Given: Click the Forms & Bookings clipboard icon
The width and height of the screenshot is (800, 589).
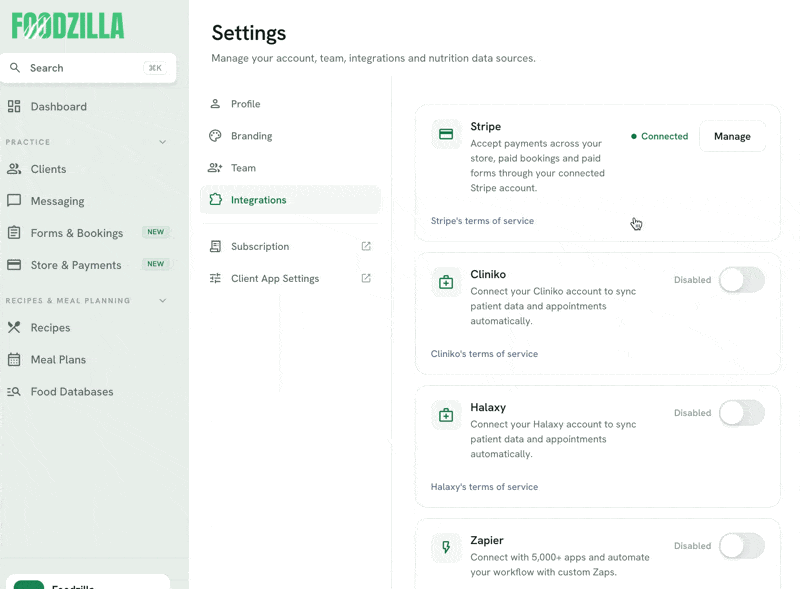Looking at the screenshot, I should pos(14,233).
